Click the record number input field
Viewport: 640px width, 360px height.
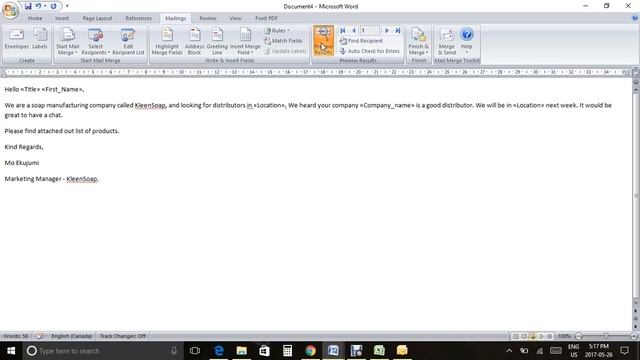pyautogui.click(x=370, y=31)
